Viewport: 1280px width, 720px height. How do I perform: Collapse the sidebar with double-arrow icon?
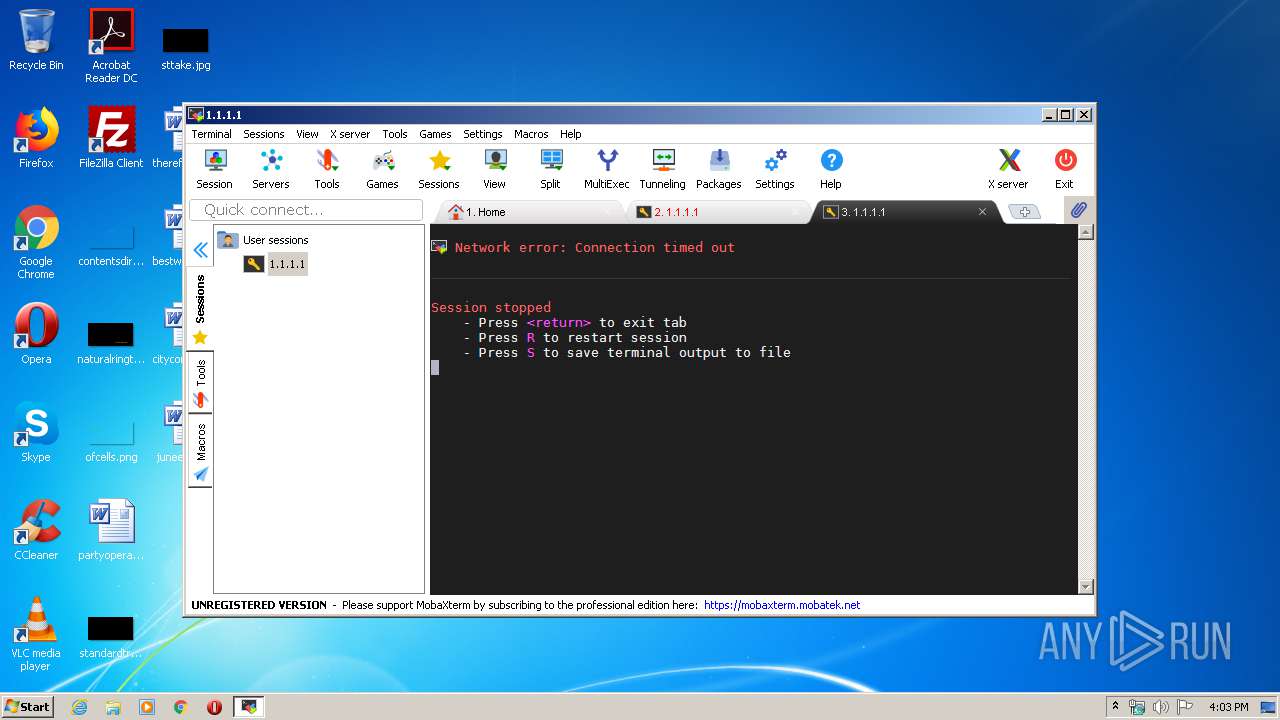200,250
